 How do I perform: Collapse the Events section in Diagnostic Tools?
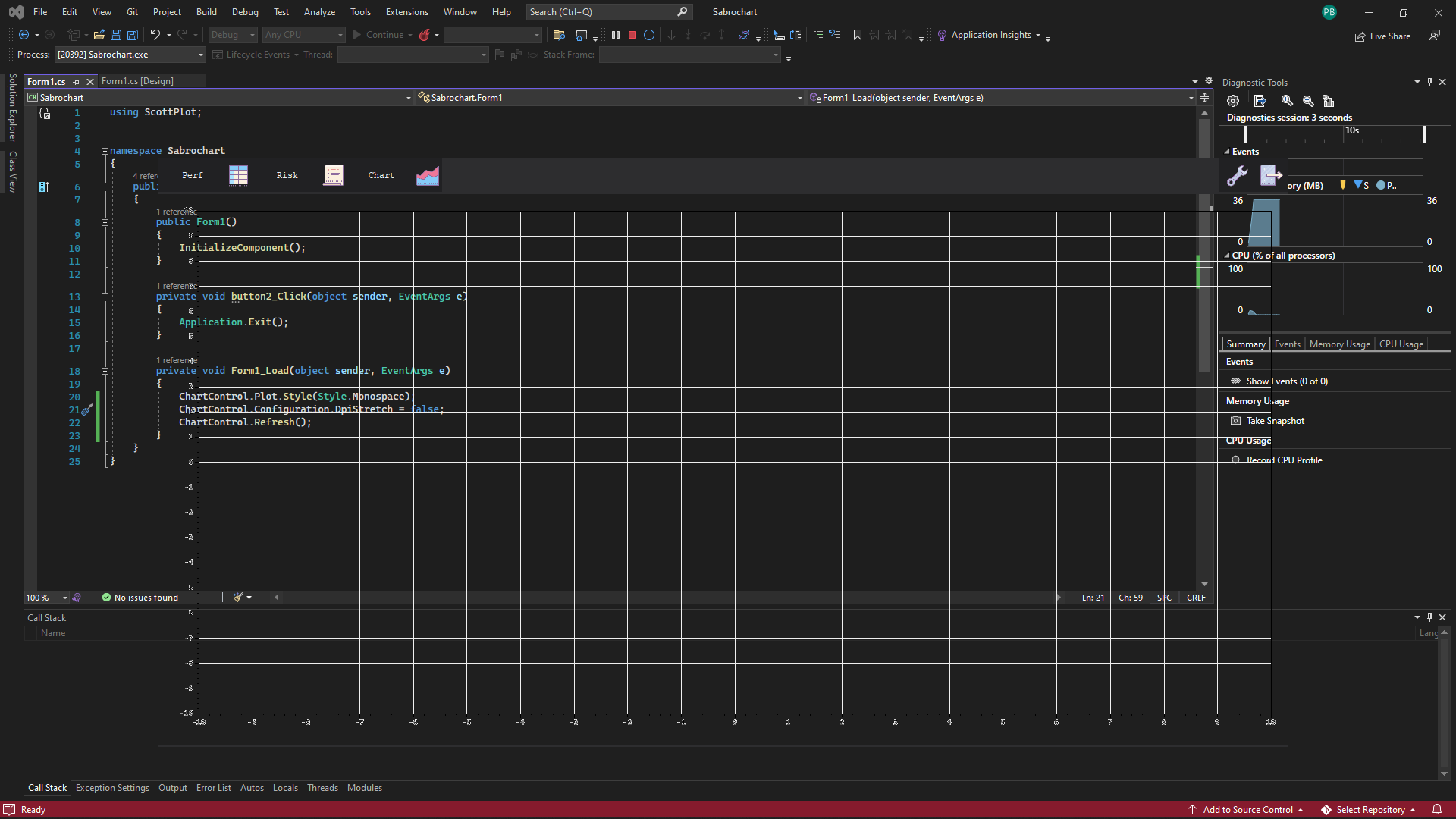[x=1227, y=152]
